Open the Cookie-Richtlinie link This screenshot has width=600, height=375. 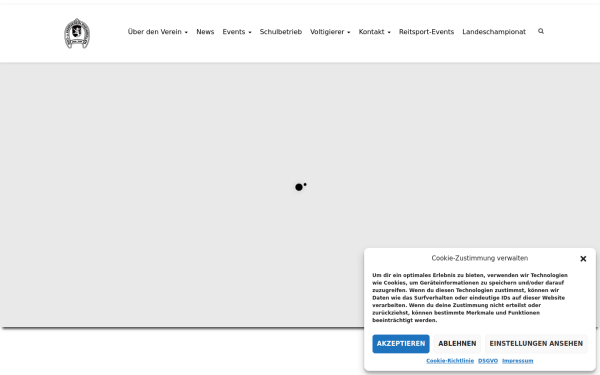(x=450, y=361)
